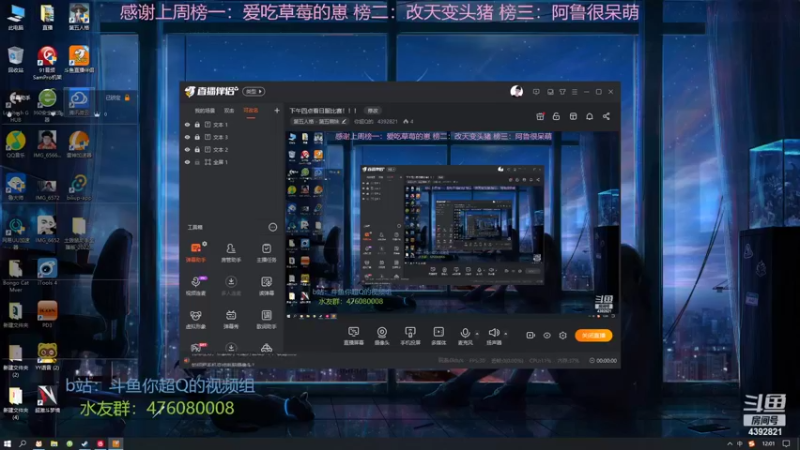This screenshot has height=450, width=800.
Task: Click the message icon right of the avatar
Action: pos(536,92)
